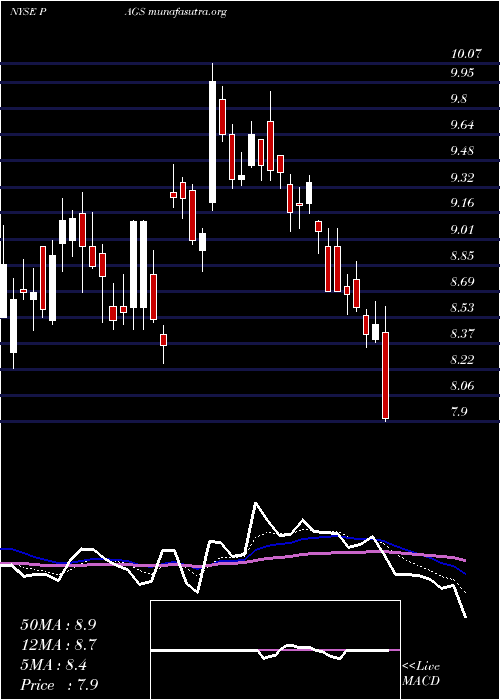Click the 9.95 price label
The width and height of the screenshot is (500, 700).
coord(463,73)
